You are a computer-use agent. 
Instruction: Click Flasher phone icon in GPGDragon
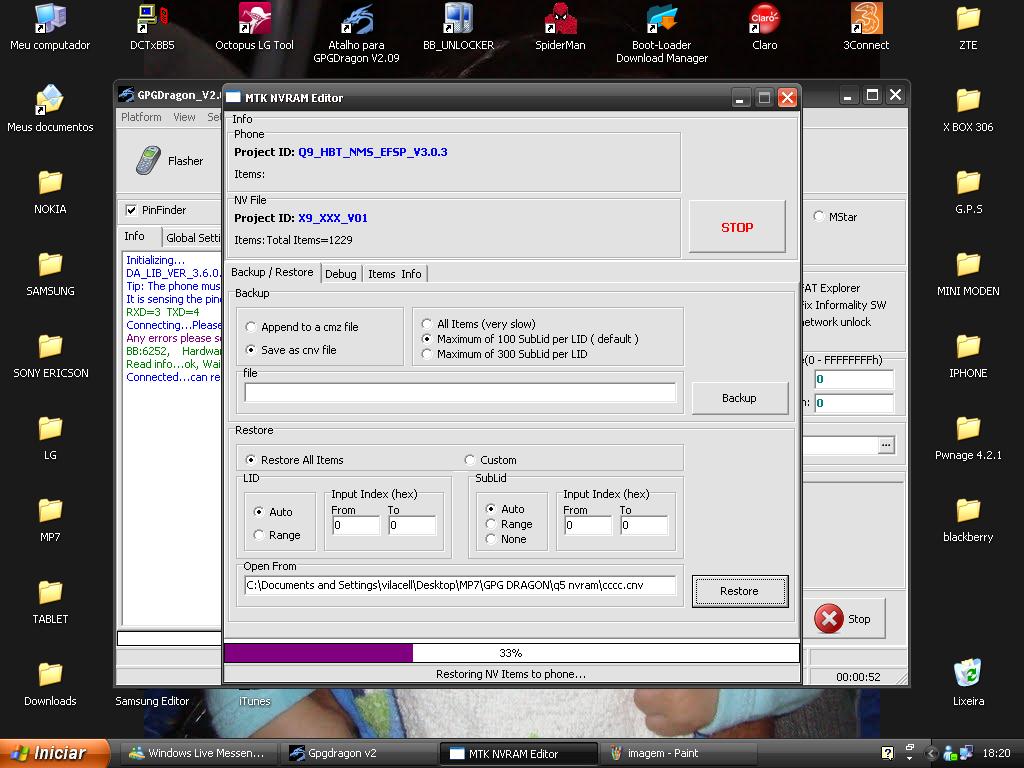point(148,160)
